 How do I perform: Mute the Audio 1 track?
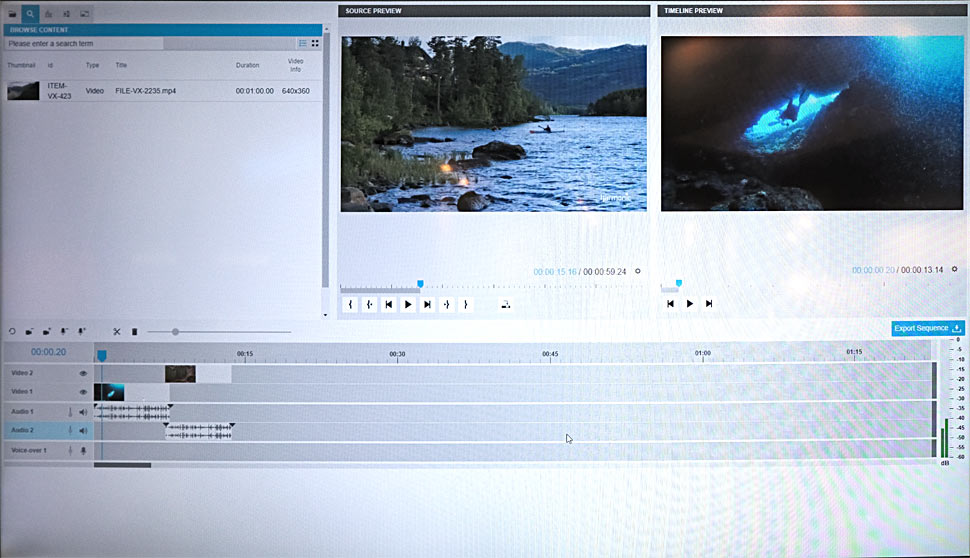tap(83, 412)
